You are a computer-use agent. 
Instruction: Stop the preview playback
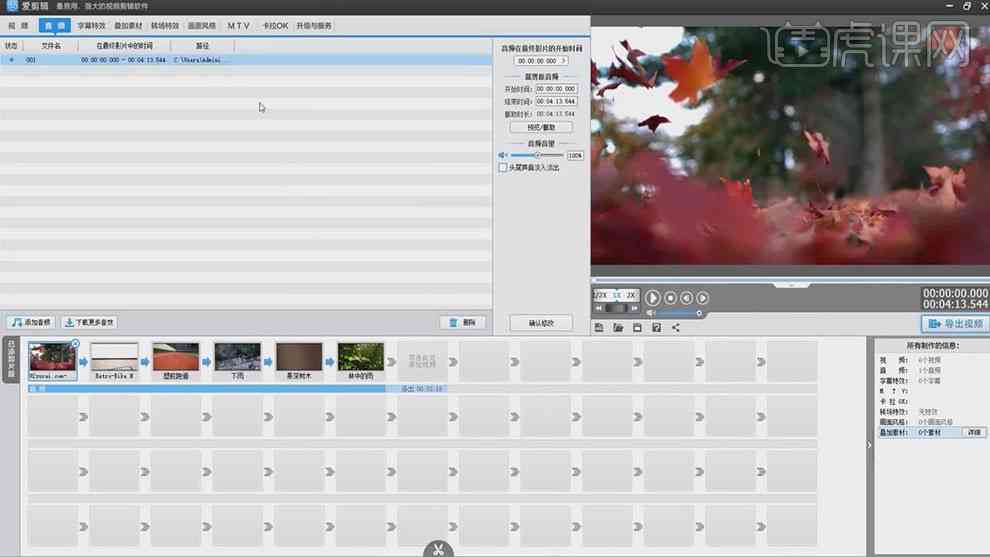pyautogui.click(x=671, y=297)
